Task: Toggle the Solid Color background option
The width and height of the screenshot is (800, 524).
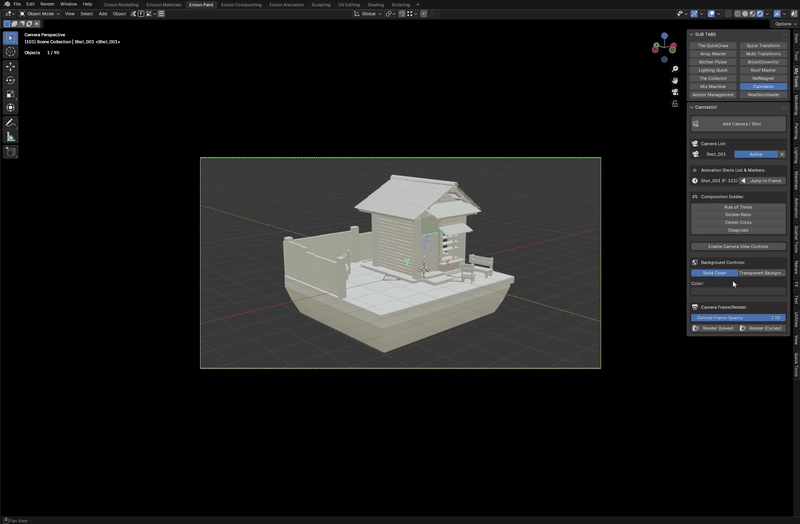Action: tap(714, 273)
